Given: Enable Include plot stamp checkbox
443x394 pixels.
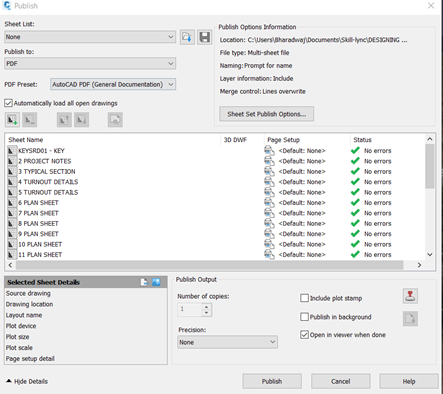Looking at the screenshot, I should pos(304,298).
